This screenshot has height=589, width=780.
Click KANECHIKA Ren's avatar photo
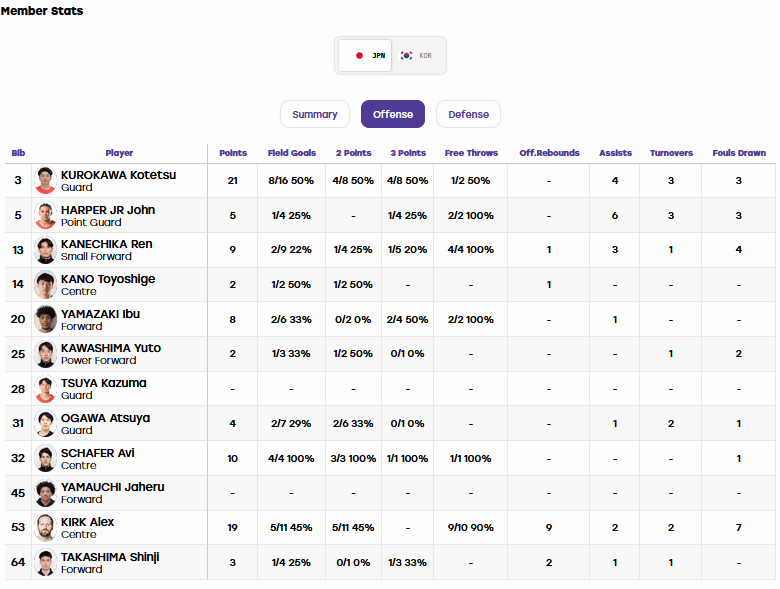tap(45, 250)
